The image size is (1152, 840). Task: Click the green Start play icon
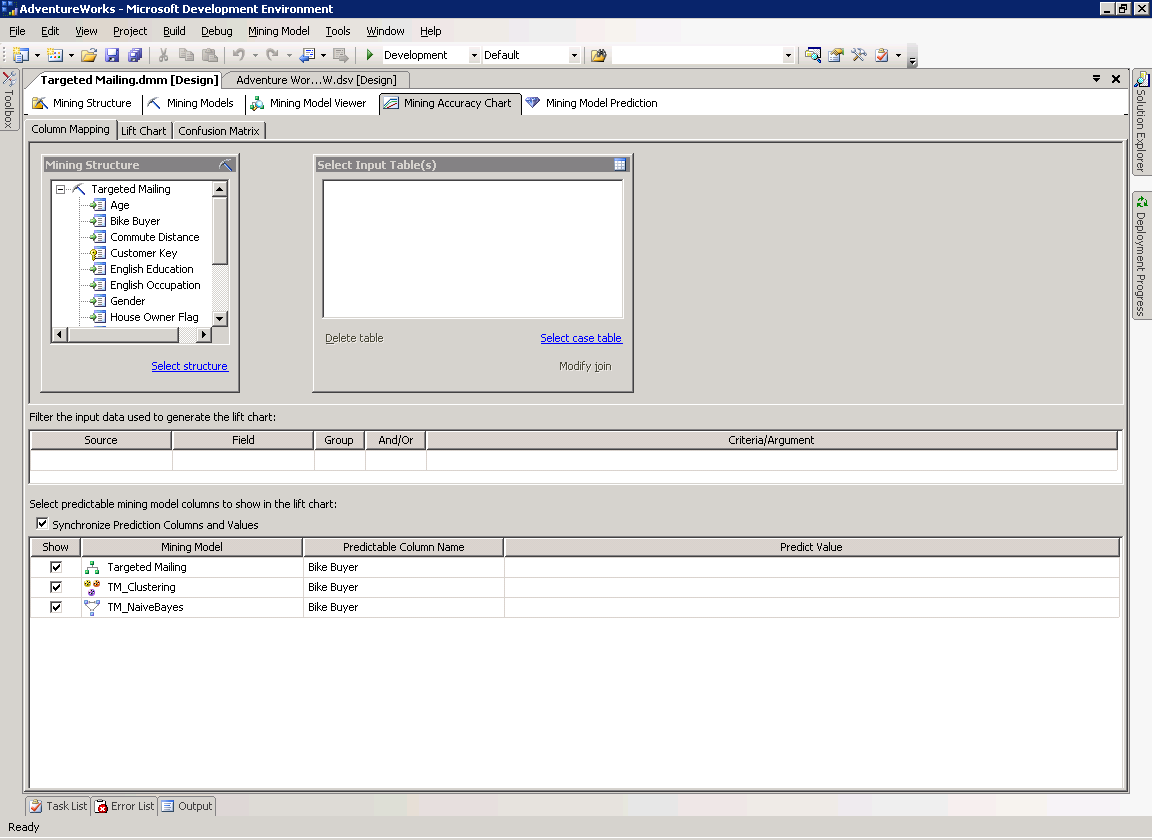tap(370, 55)
